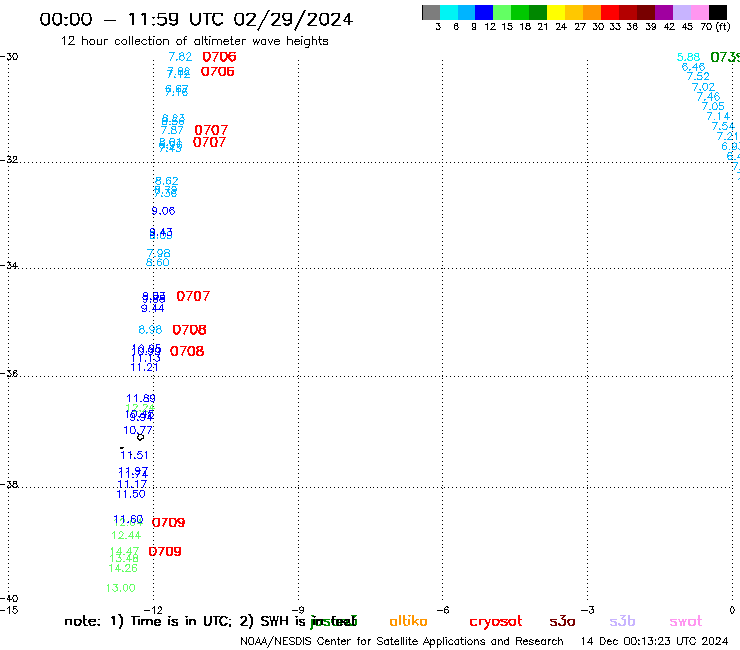Click the pure blue swatch in the color scale
740x650 pixels.
(x=484, y=13)
